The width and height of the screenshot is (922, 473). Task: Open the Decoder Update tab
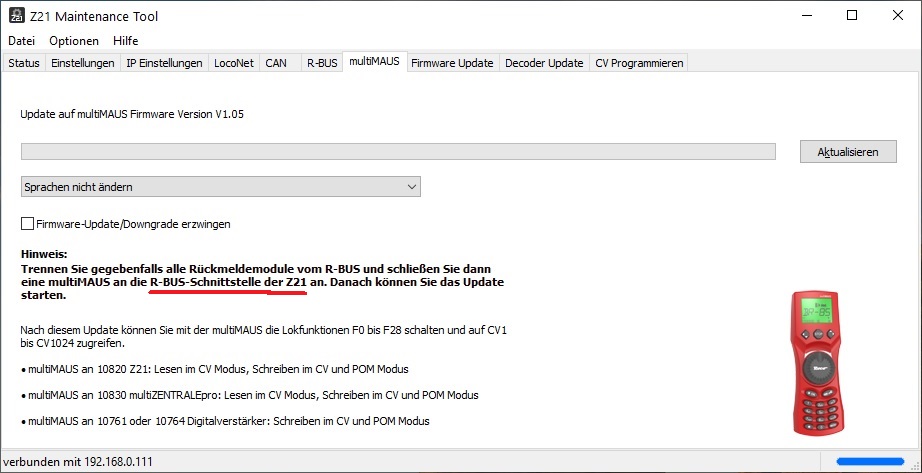click(x=544, y=63)
